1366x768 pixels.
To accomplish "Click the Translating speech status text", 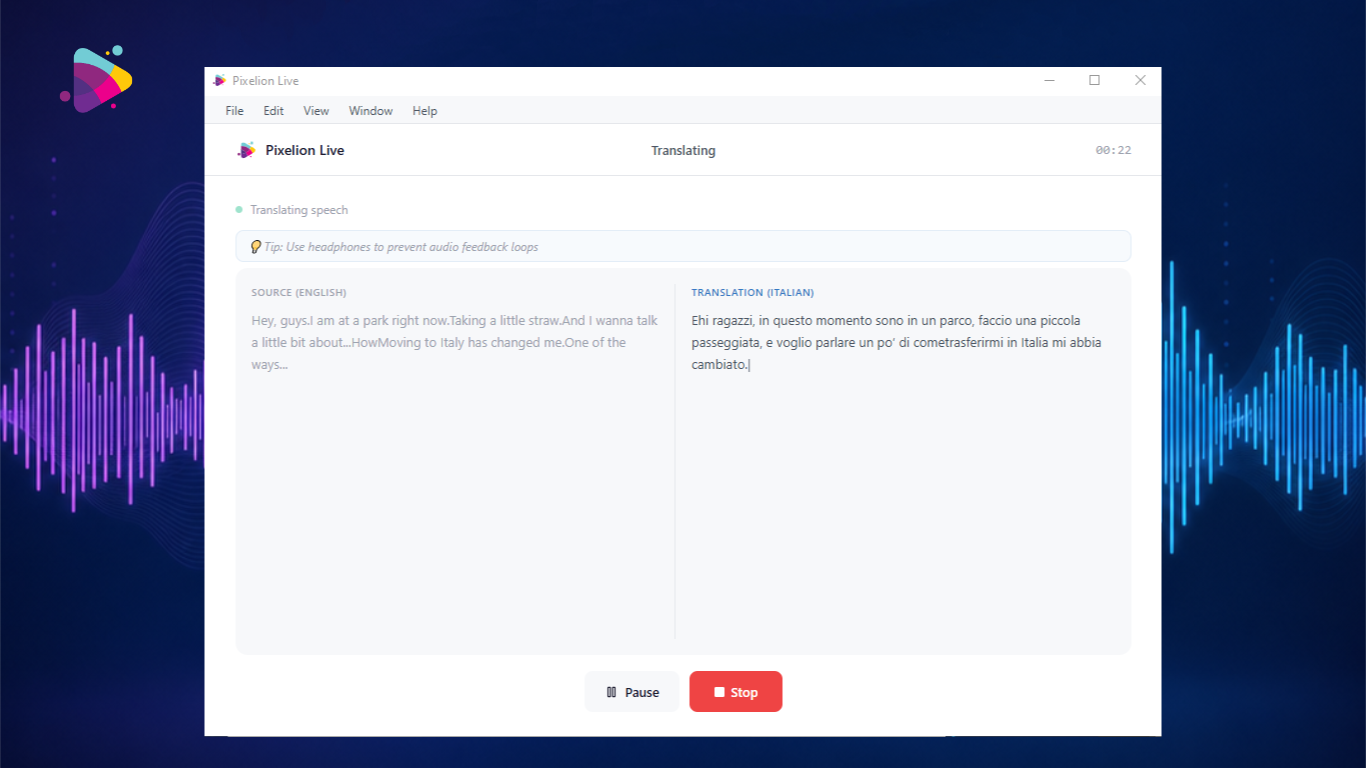I will tap(299, 210).
